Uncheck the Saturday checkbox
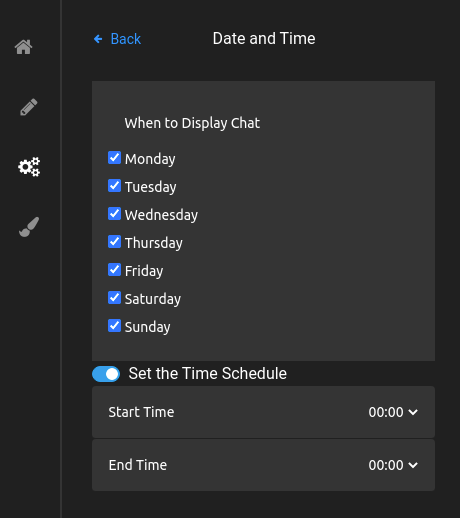Screen dimensions: 460x518 (114, 298)
